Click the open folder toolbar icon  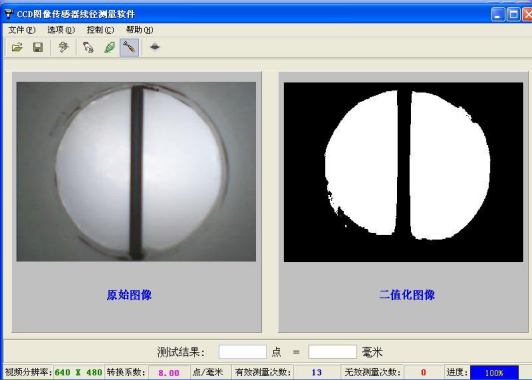pos(17,47)
